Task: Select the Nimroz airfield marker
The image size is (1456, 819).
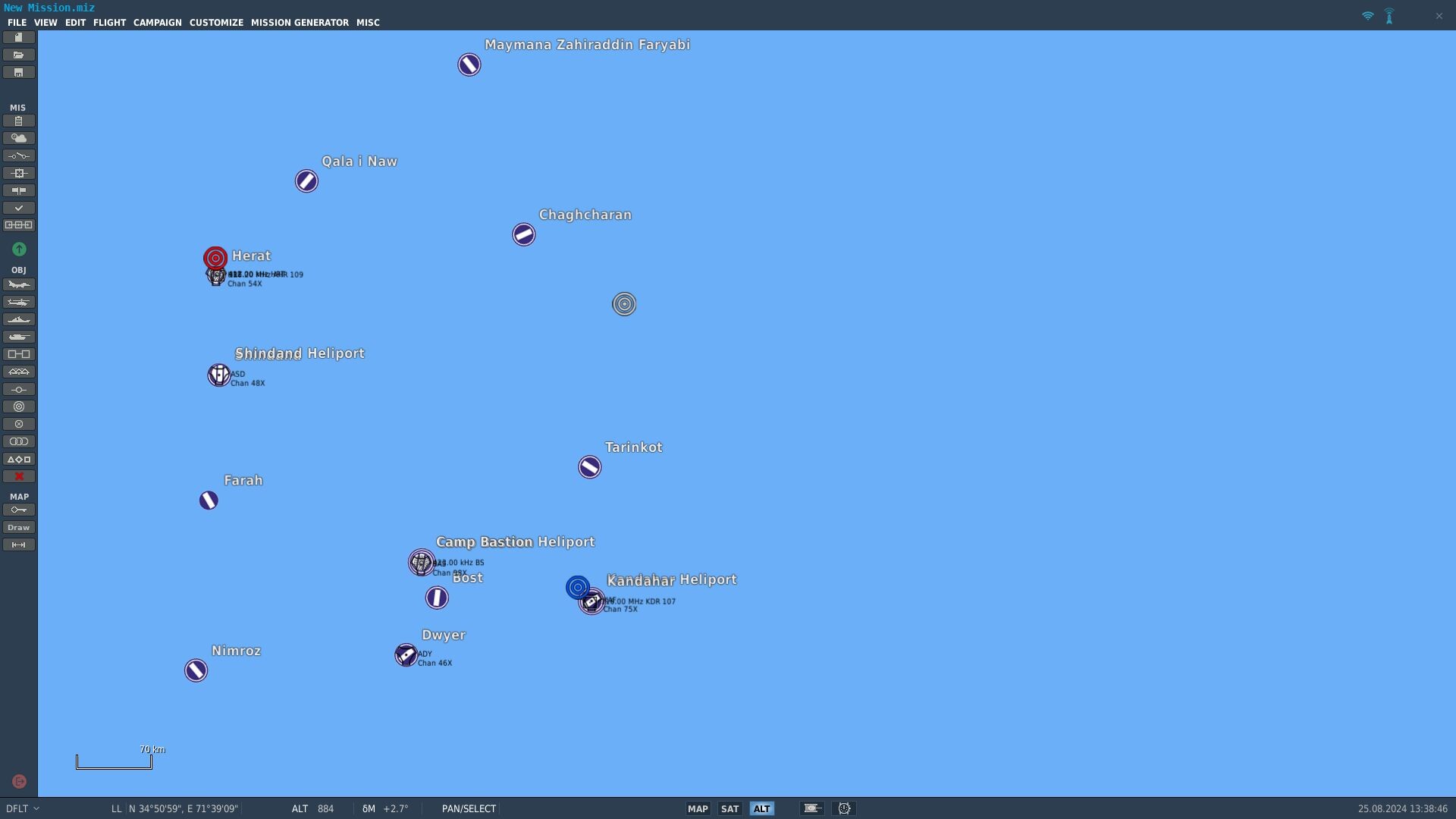Action: click(x=196, y=670)
